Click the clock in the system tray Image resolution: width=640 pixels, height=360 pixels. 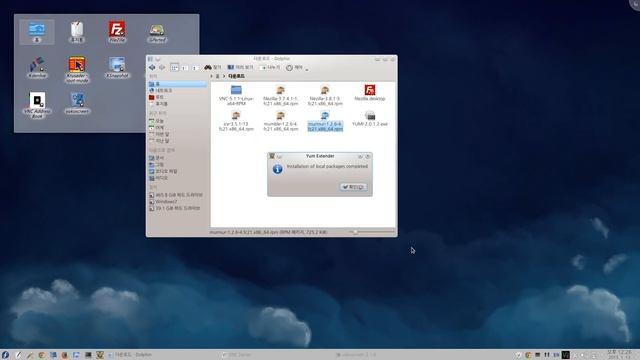pyautogui.click(x=619, y=354)
